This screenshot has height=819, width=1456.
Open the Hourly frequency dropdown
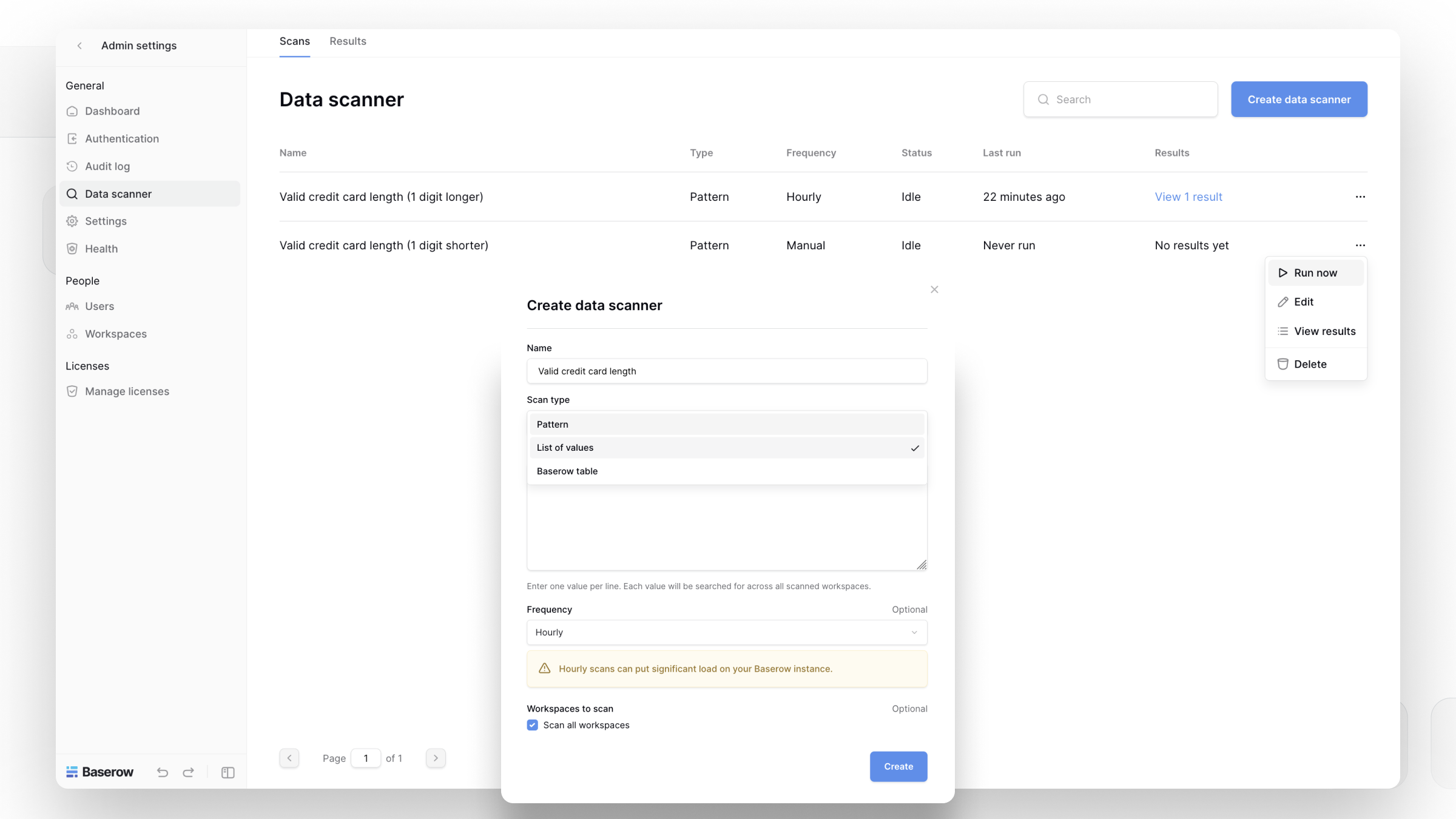click(x=726, y=632)
